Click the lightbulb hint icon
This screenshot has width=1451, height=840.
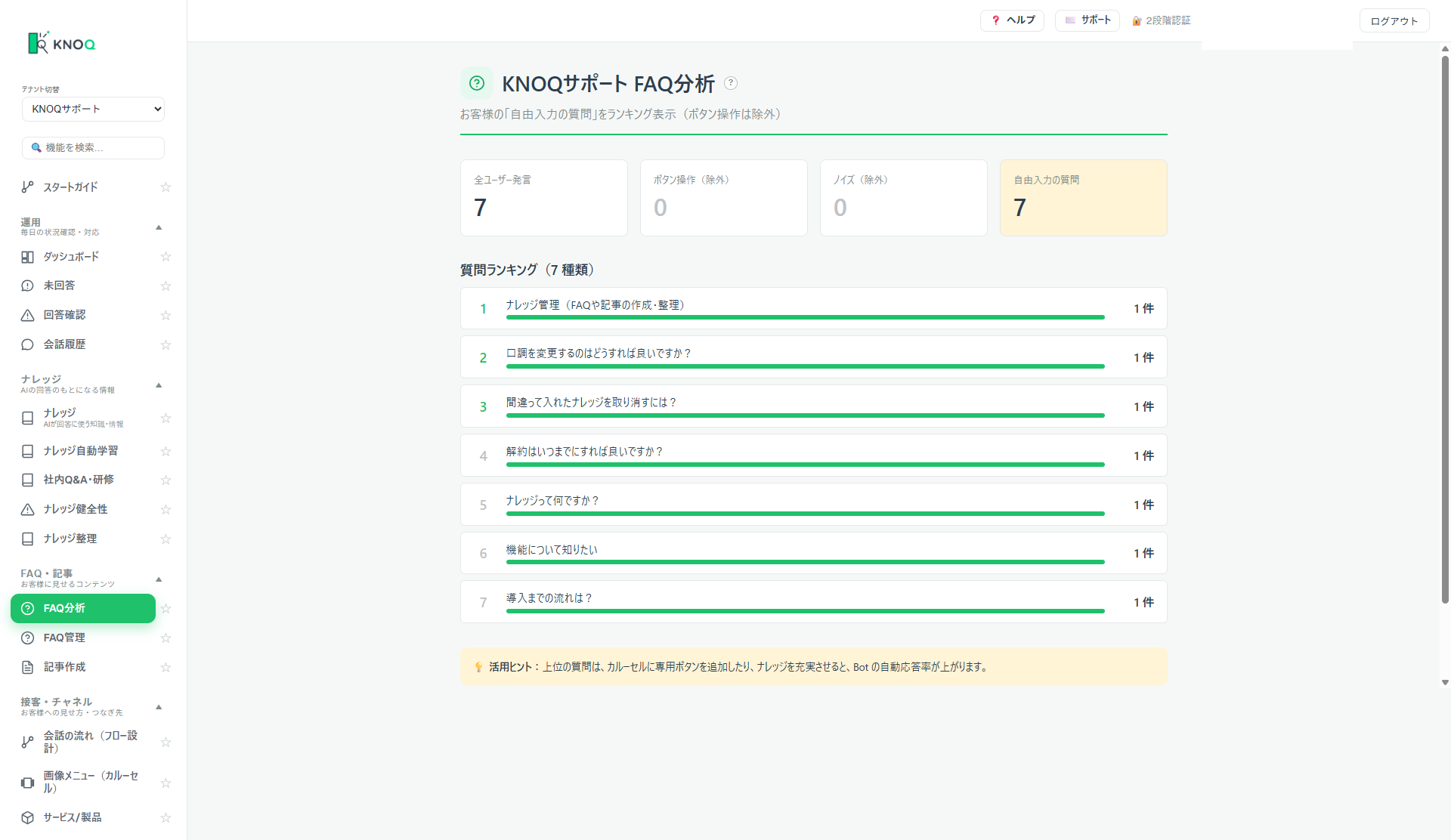click(x=478, y=667)
